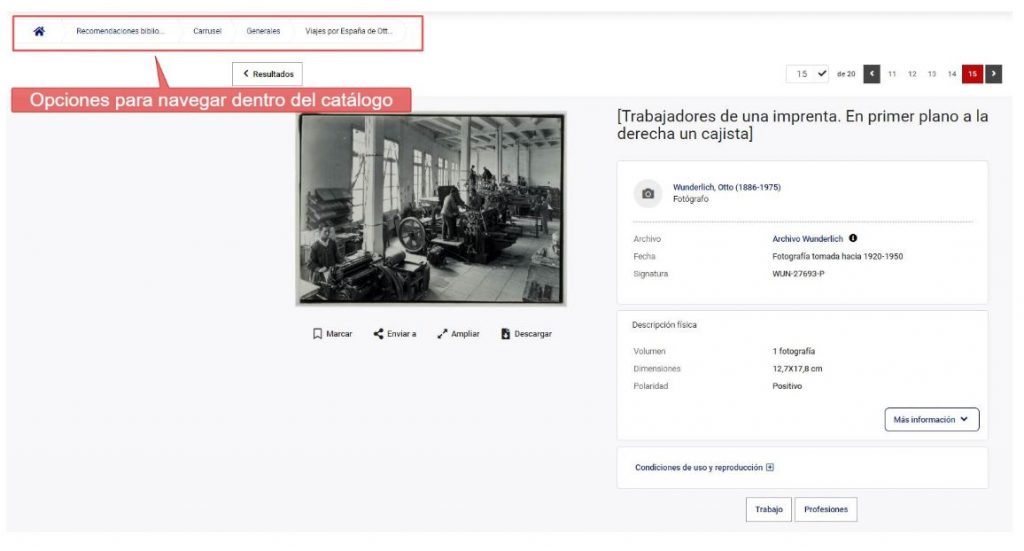The width and height of the screenshot is (1024, 551).
Task: Select dimensions value 12,7X17,8 cm
Action: pos(797,369)
